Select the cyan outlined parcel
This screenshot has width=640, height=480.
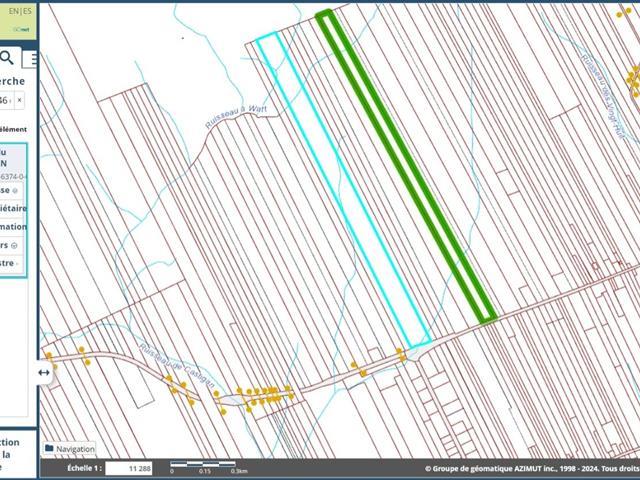(x=343, y=190)
